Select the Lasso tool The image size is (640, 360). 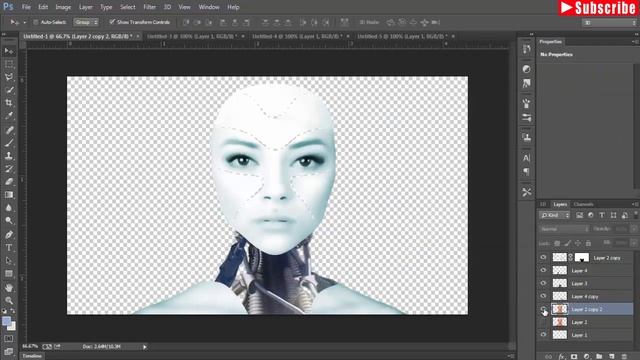pos(9,77)
